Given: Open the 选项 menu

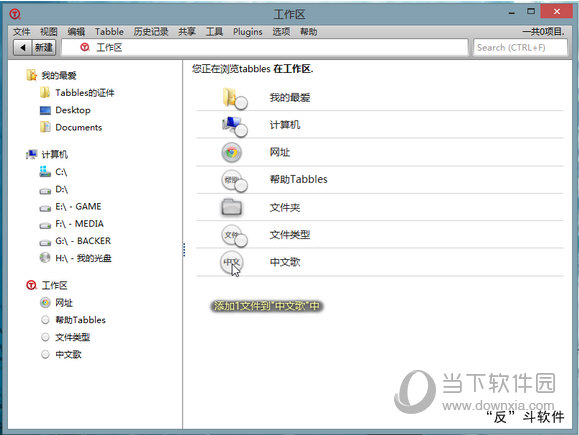Looking at the screenshot, I should (x=281, y=32).
